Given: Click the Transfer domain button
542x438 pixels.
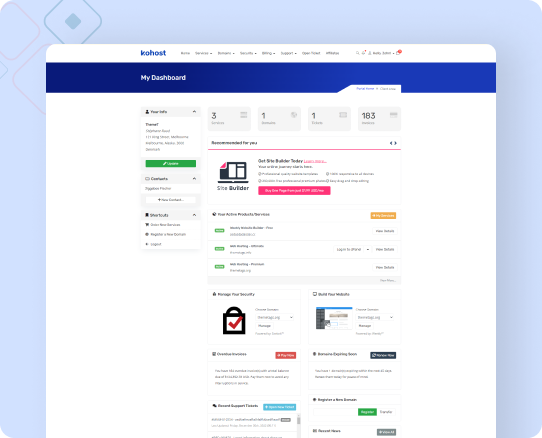Looking at the screenshot, I should click(x=386, y=412).
